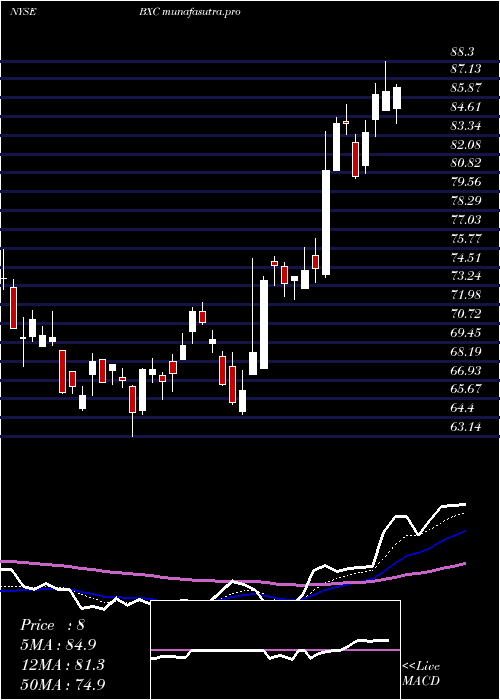
Task: Click the Price : 8 readout
Action: tap(52, 625)
